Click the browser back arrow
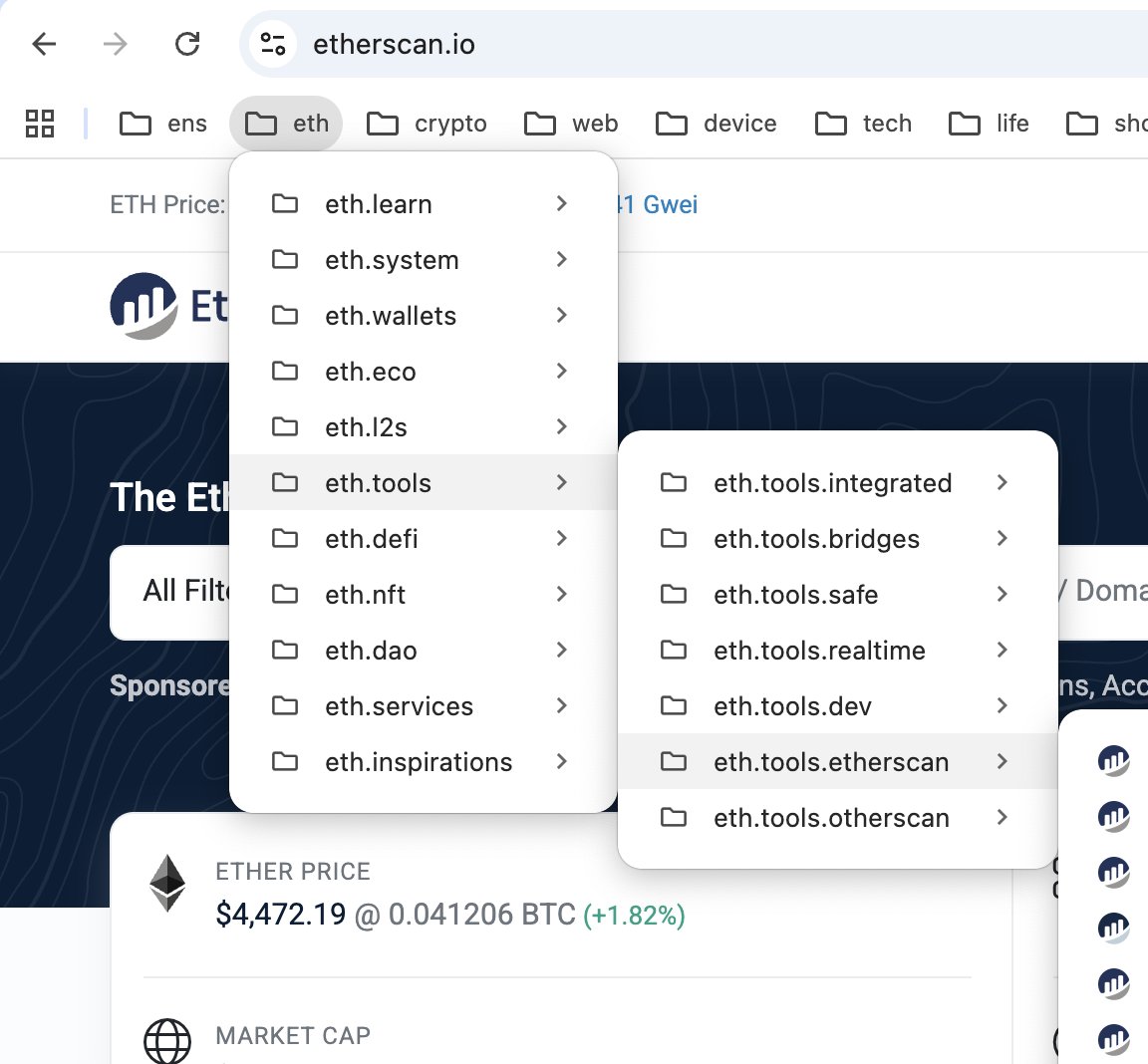This screenshot has height=1064, width=1148. pyautogui.click(x=44, y=44)
